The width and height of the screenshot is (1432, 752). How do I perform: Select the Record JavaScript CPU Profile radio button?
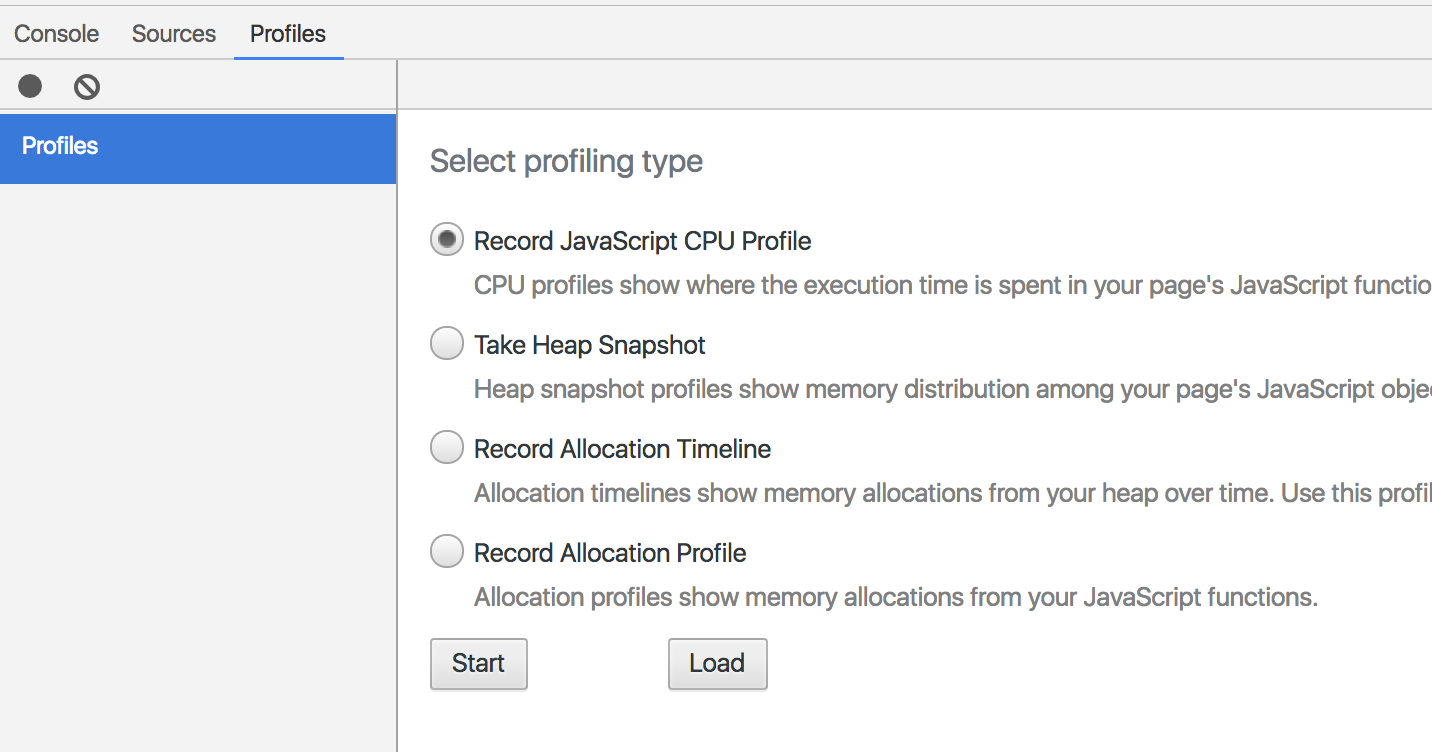coord(447,240)
